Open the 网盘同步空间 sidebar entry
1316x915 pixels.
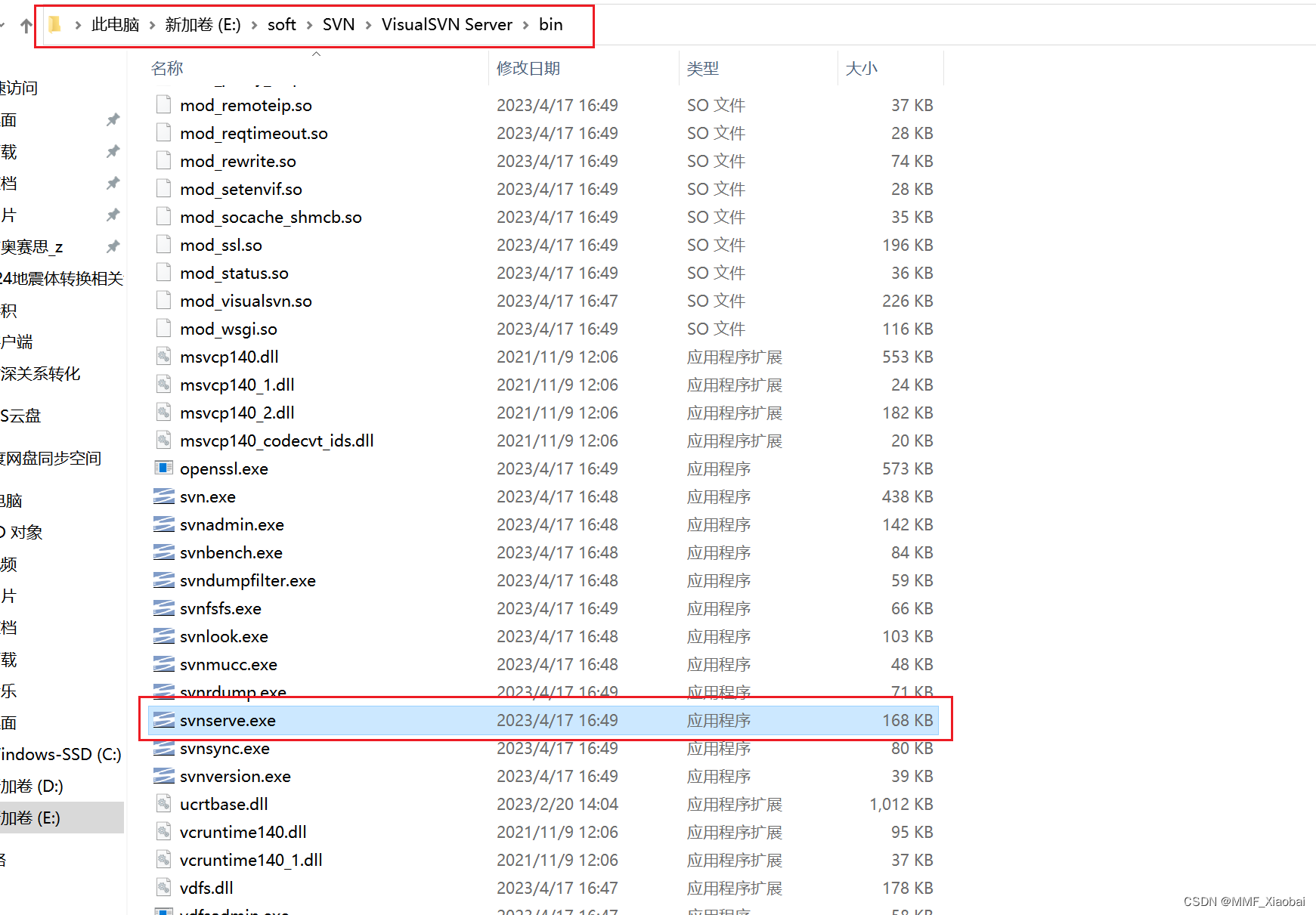51,459
